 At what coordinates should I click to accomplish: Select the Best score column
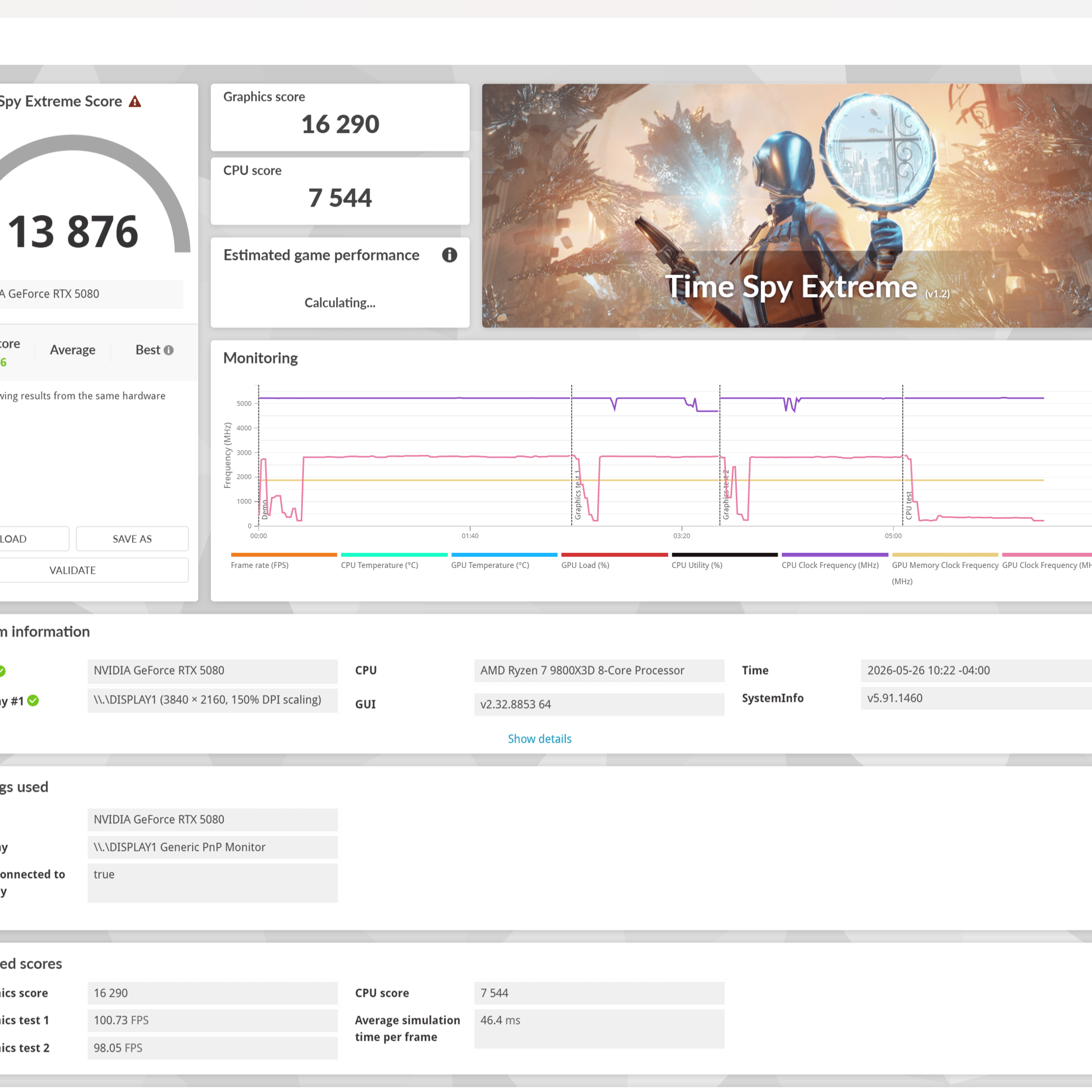[x=148, y=350]
